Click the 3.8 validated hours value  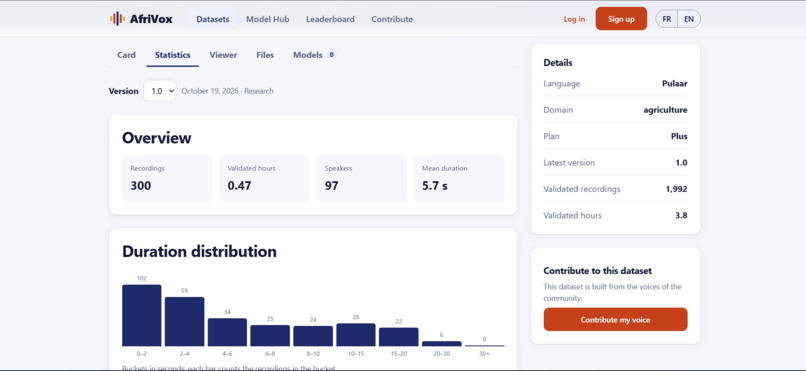681,215
